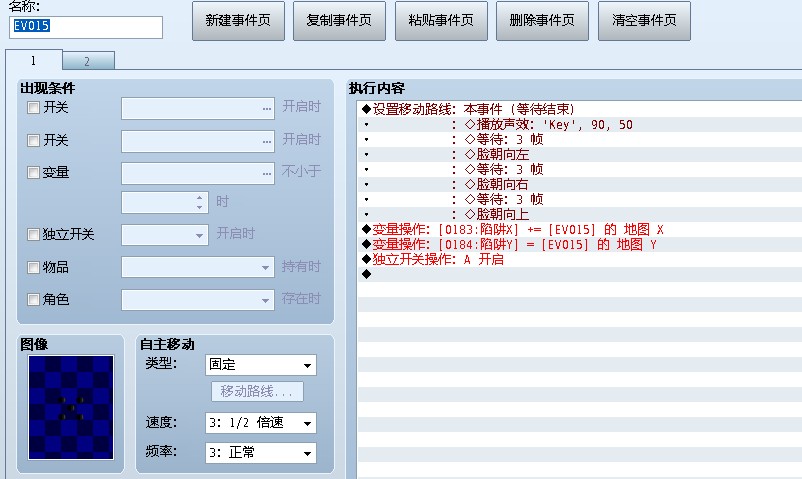Select the empty last command line diamond

pos(366,274)
